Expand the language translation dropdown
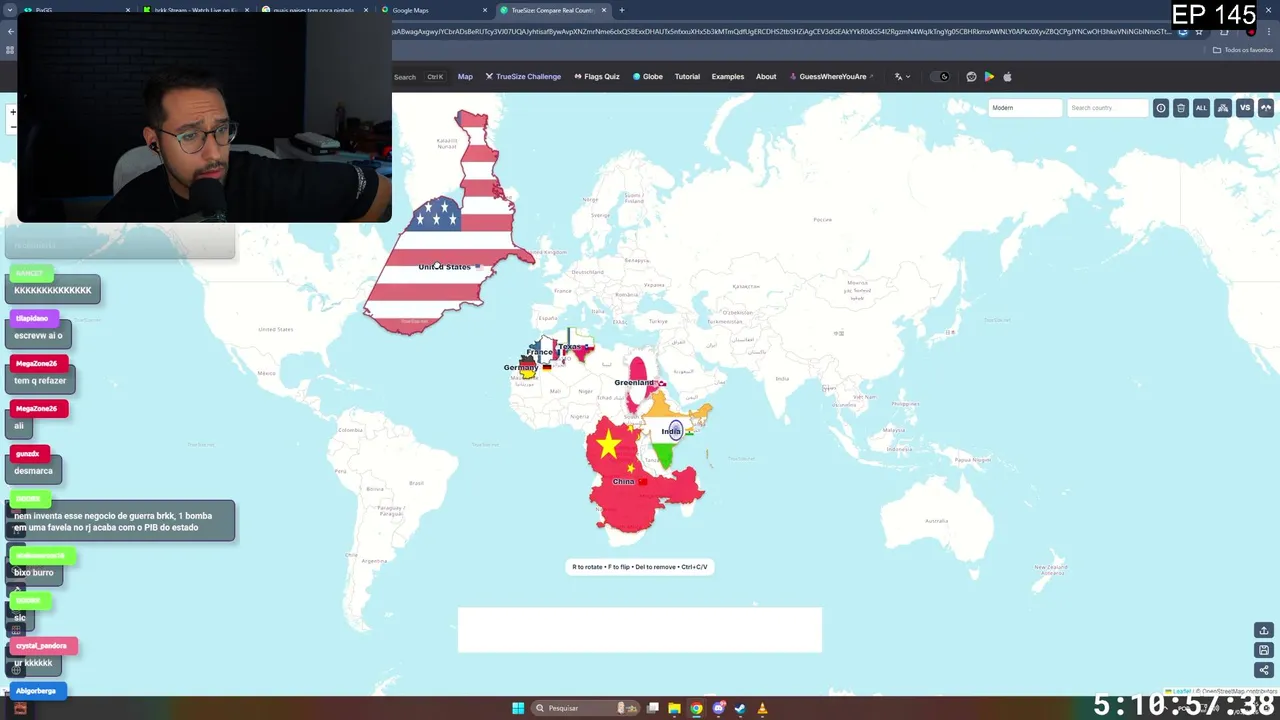The height and width of the screenshot is (720, 1280). click(901, 77)
